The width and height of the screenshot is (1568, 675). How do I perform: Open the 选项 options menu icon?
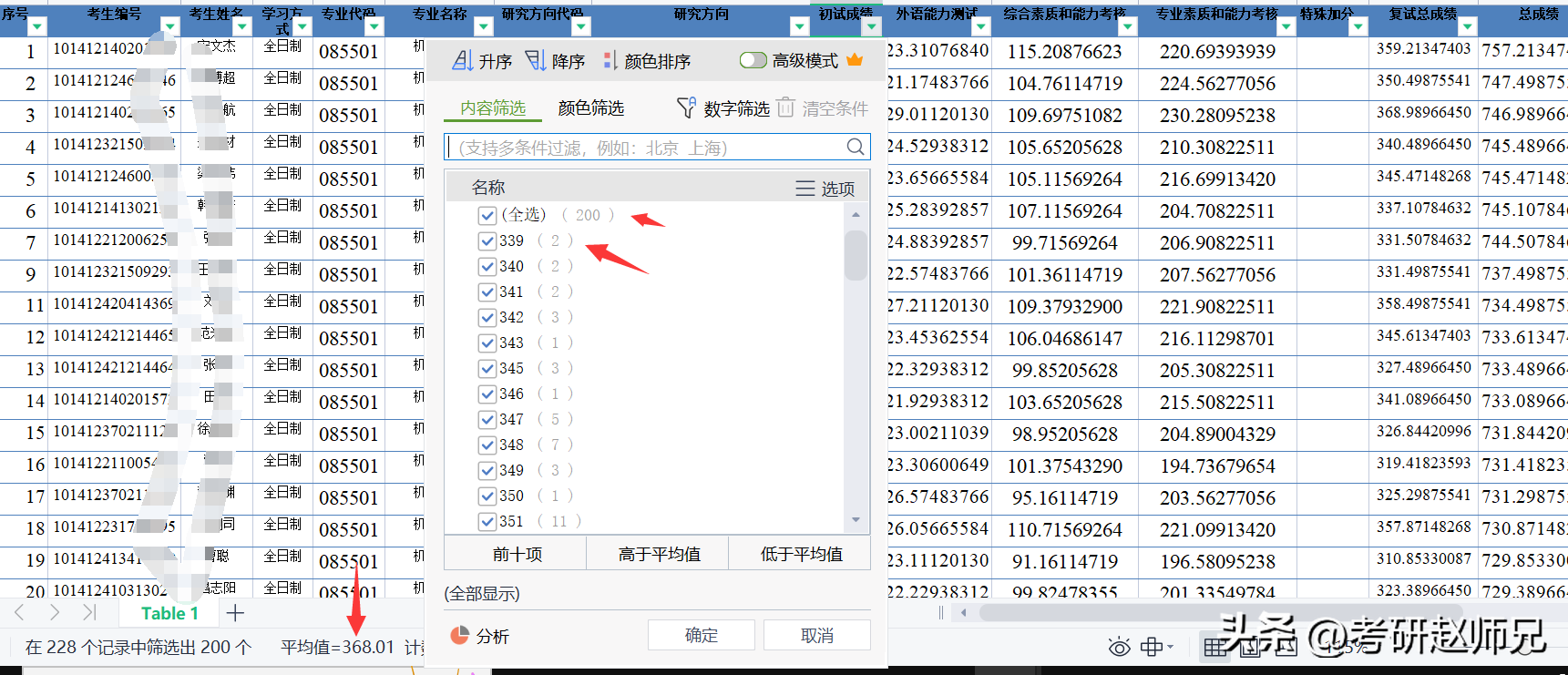[804, 189]
